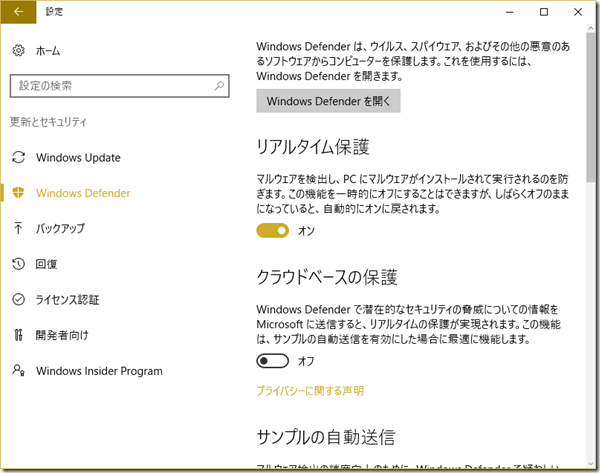Turn off the リアルタイム保護 toggle
This screenshot has width=600, height=473.
point(272,230)
